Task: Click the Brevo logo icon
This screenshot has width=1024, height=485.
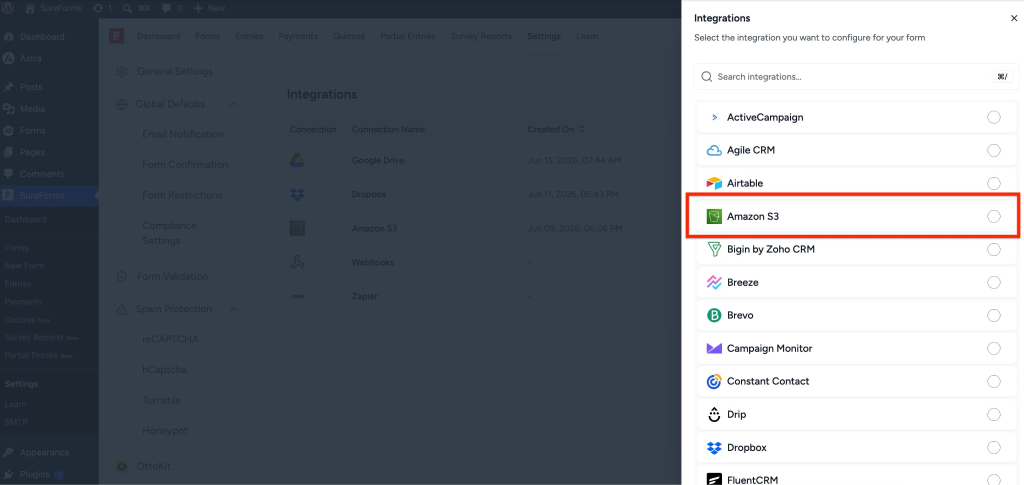Action: [714, 315]
